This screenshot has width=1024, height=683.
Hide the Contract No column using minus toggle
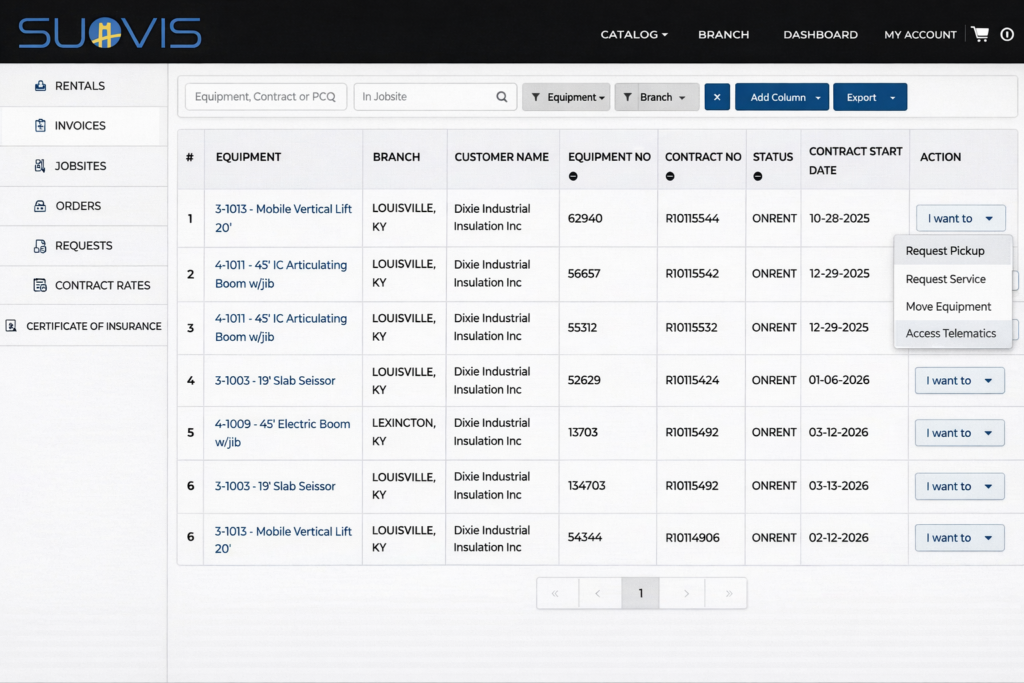pyautogui.click(x=670, y=177)
